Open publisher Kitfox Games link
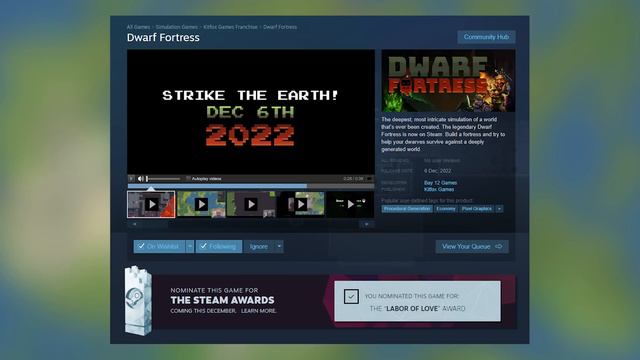Viewport: 640px width, 360px height. pos(439,189)
